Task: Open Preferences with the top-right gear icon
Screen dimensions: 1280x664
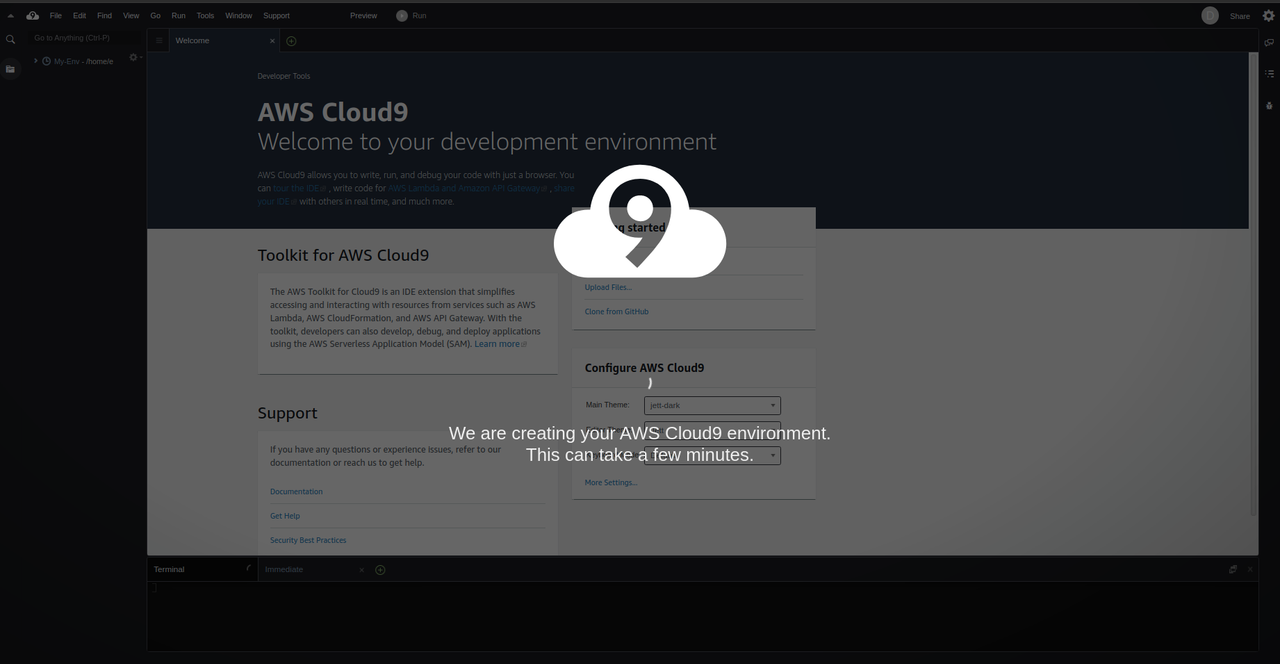Action: coord(1269,16)
